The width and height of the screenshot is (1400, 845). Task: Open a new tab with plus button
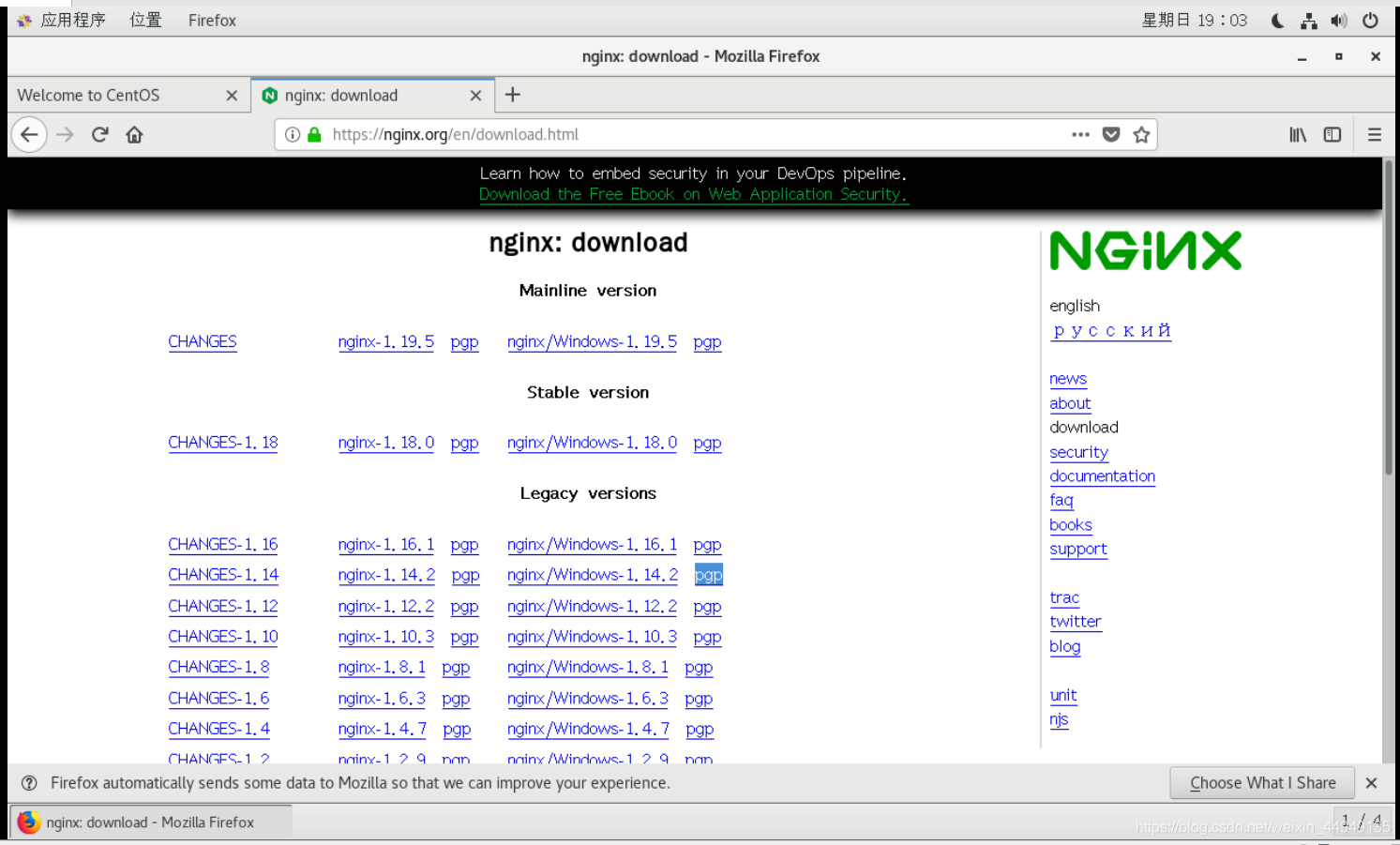click(x=512, y=95)
